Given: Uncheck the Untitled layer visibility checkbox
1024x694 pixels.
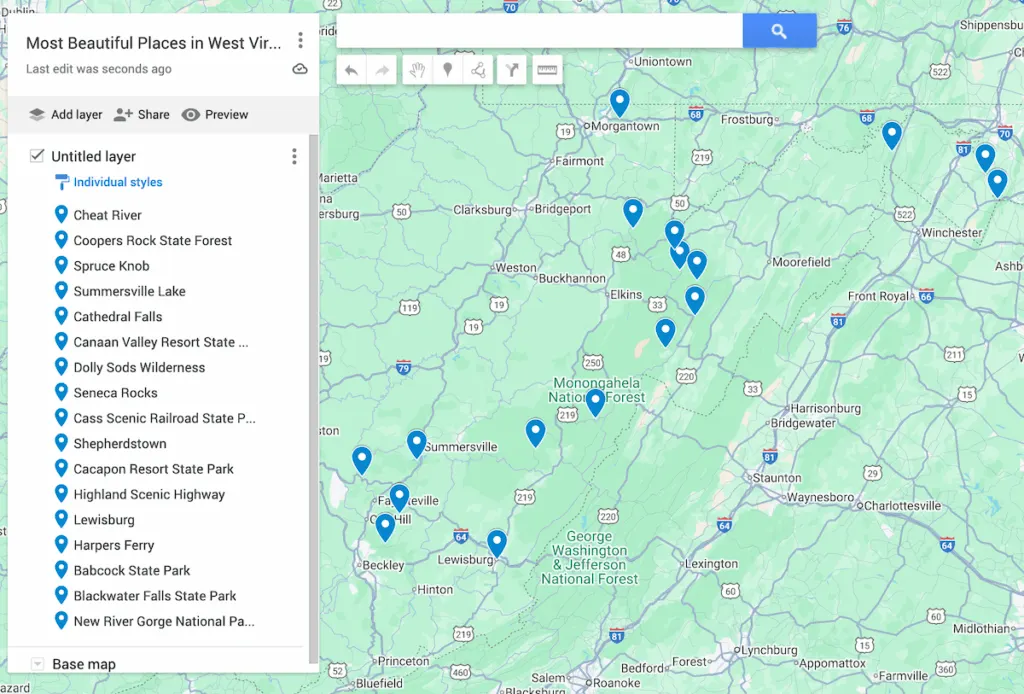Looking at the screenshot, I should [37, 155].
